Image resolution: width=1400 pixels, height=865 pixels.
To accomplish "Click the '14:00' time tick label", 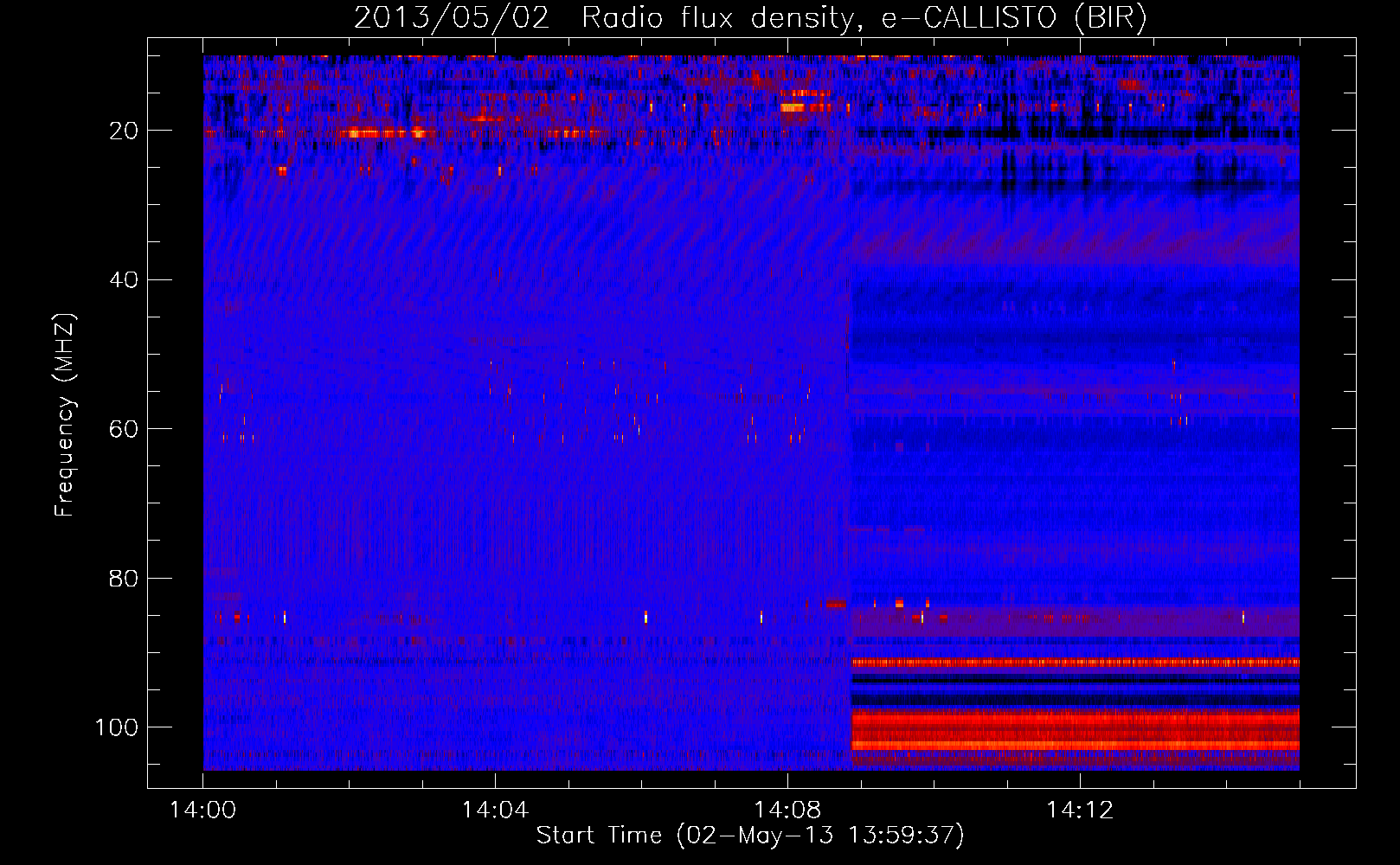I will [203, 811].
